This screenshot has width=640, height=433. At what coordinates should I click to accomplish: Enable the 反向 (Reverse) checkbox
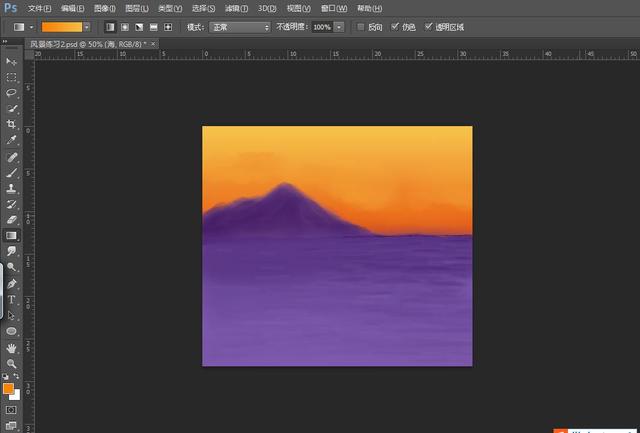[362, 26]
